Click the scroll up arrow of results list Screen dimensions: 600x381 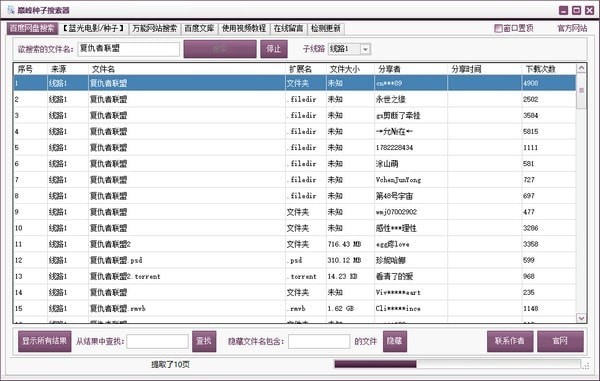581,68
